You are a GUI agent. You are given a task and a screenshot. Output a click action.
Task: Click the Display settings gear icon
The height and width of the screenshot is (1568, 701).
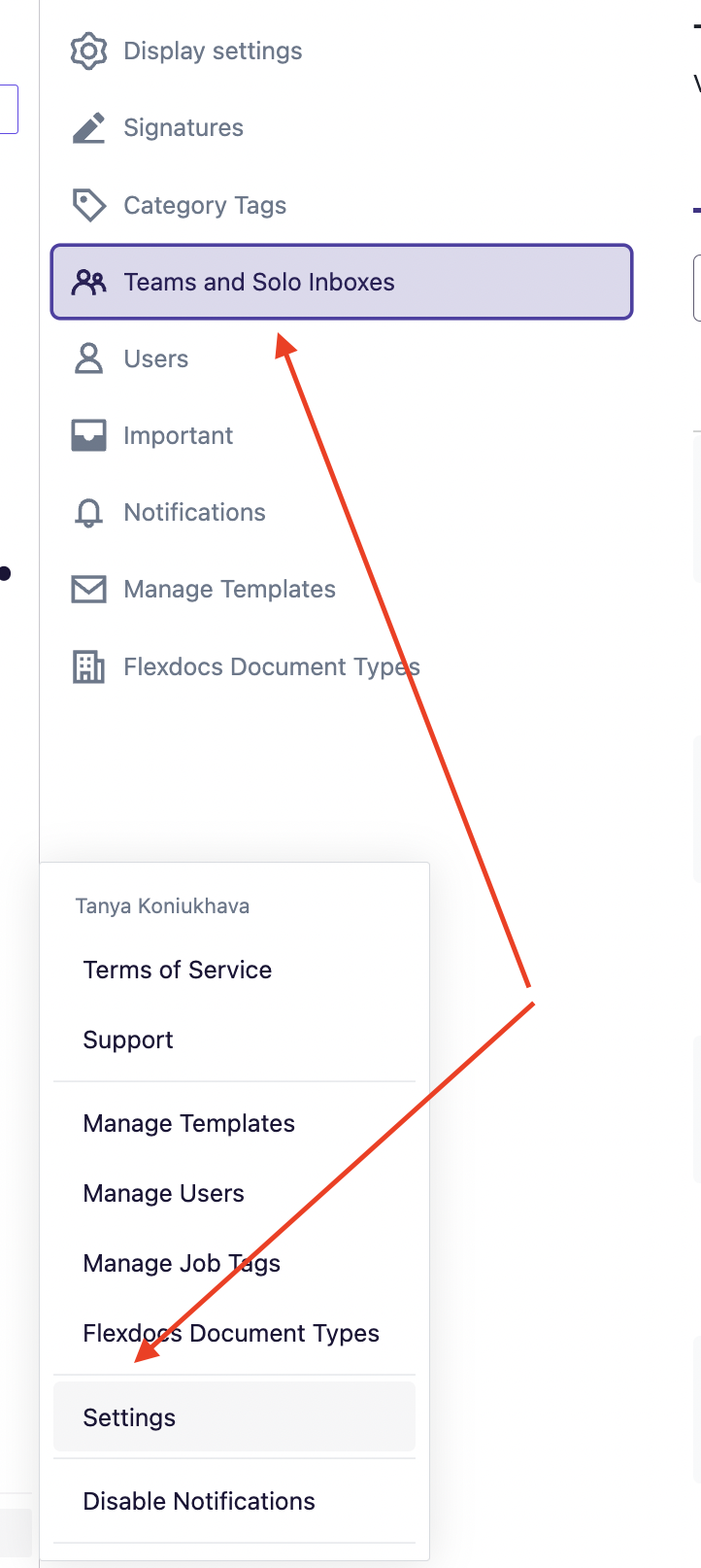click(x=88, y=51)
